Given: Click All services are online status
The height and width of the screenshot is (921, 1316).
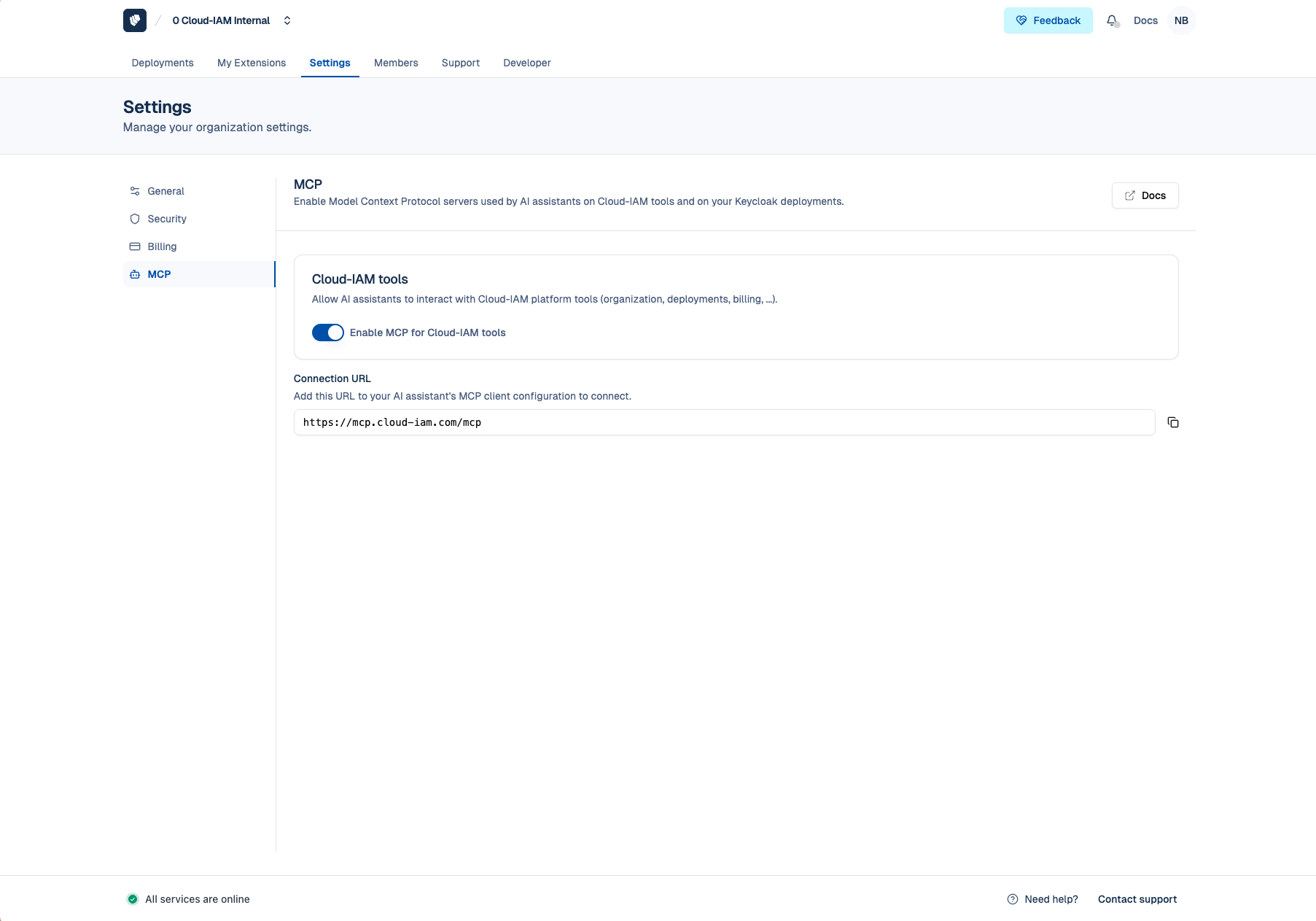Looking at the screenshot, I should point(198,899).
